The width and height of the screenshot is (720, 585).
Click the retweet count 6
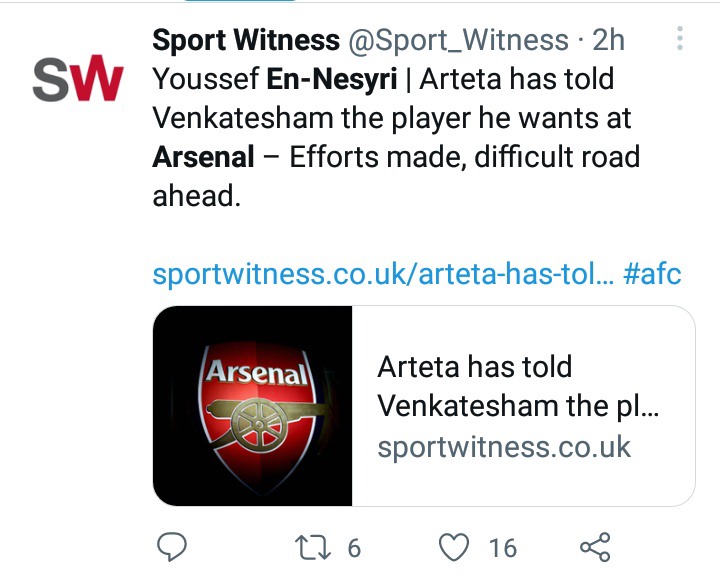[x=354, y=548]
